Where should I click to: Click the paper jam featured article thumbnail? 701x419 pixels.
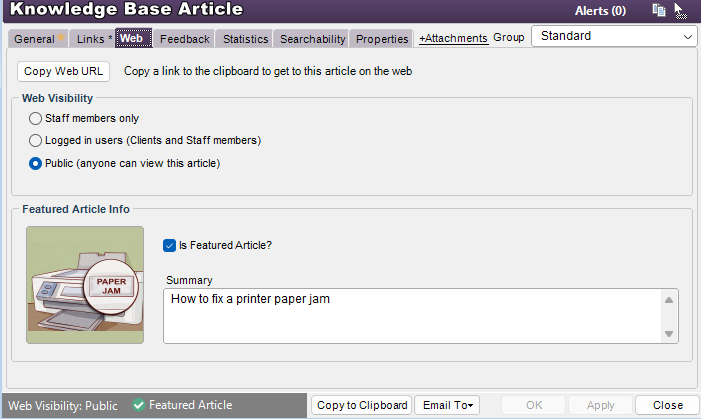pyautogui.click(x=85, y=285)
